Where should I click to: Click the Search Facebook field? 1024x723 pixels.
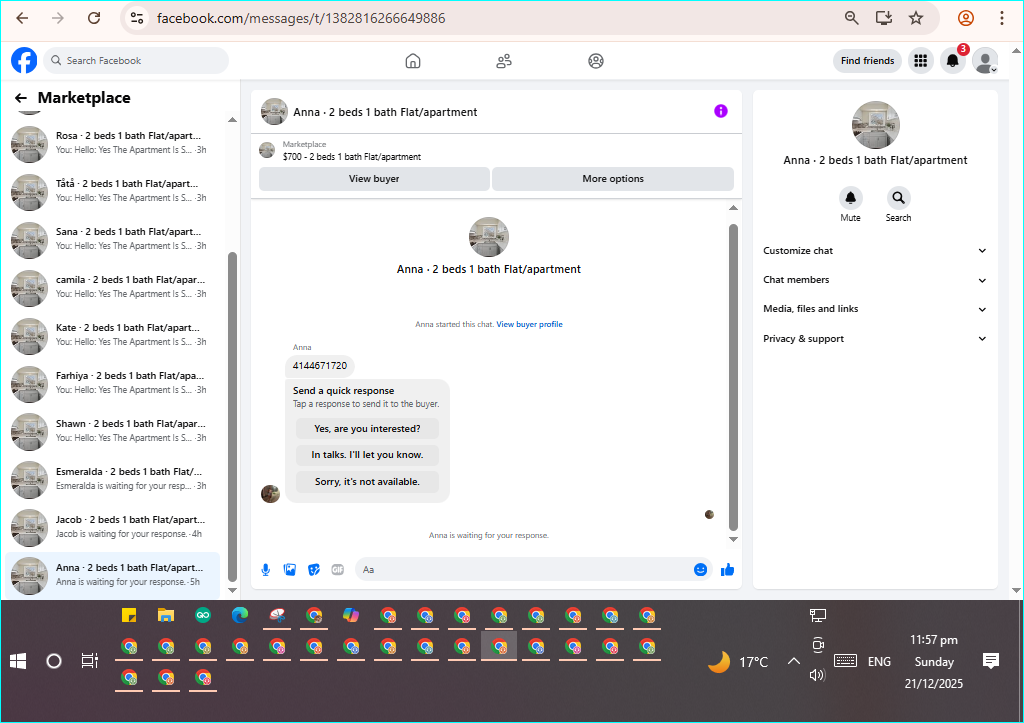136,61
